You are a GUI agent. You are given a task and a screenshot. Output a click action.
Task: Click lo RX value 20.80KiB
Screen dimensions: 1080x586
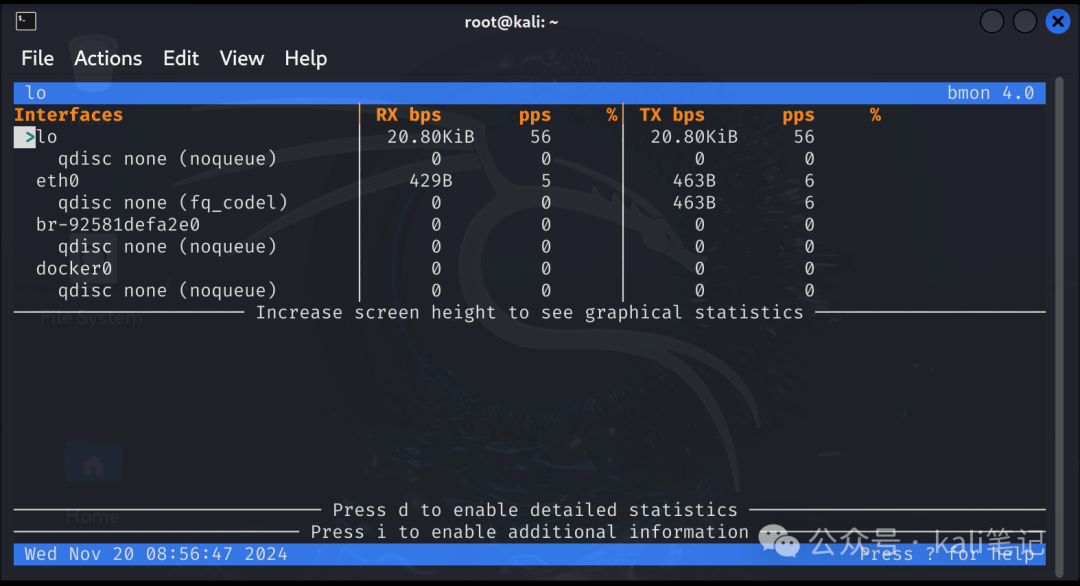430,137
